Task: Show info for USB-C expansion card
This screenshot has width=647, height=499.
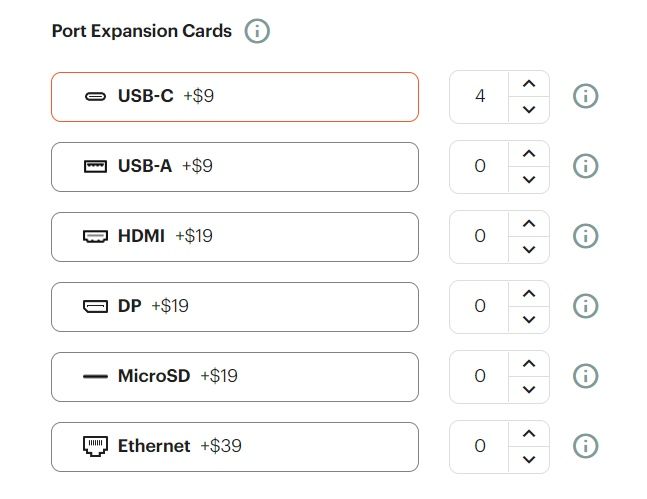Action: pyautogui.click(x=586, y=96)
